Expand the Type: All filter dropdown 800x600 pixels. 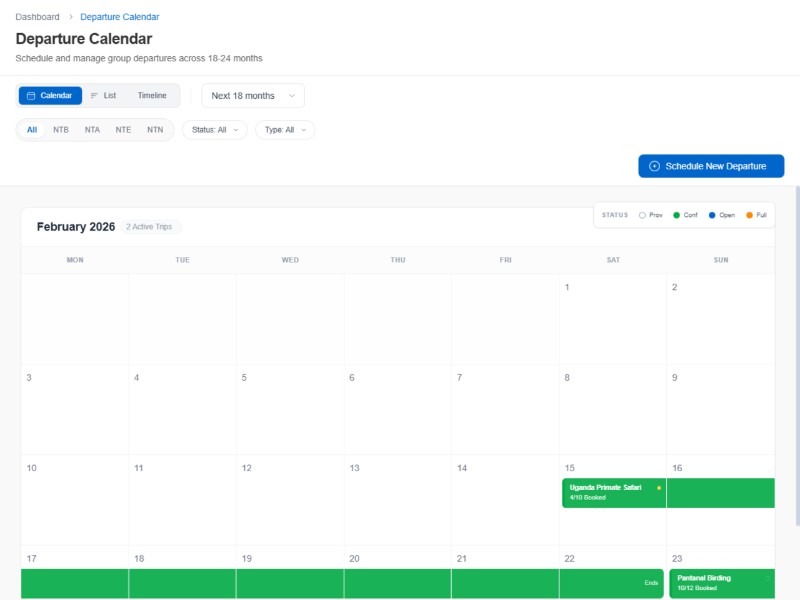285,130
